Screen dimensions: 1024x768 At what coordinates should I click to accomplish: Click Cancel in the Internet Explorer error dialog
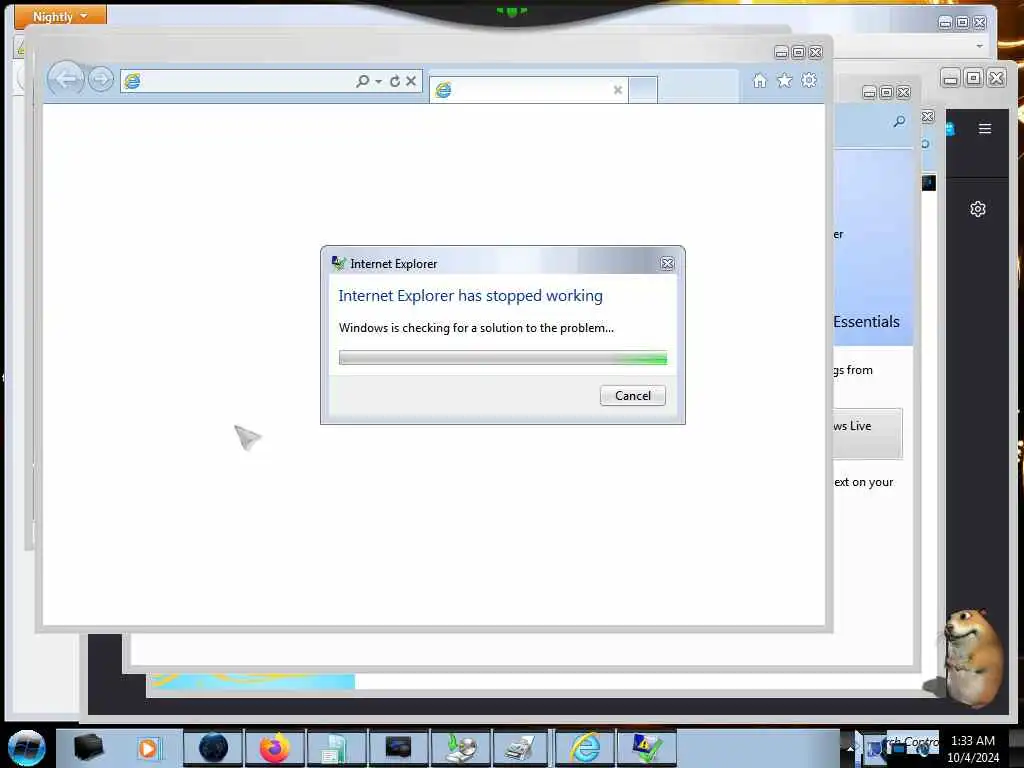[x=632, y=396]
